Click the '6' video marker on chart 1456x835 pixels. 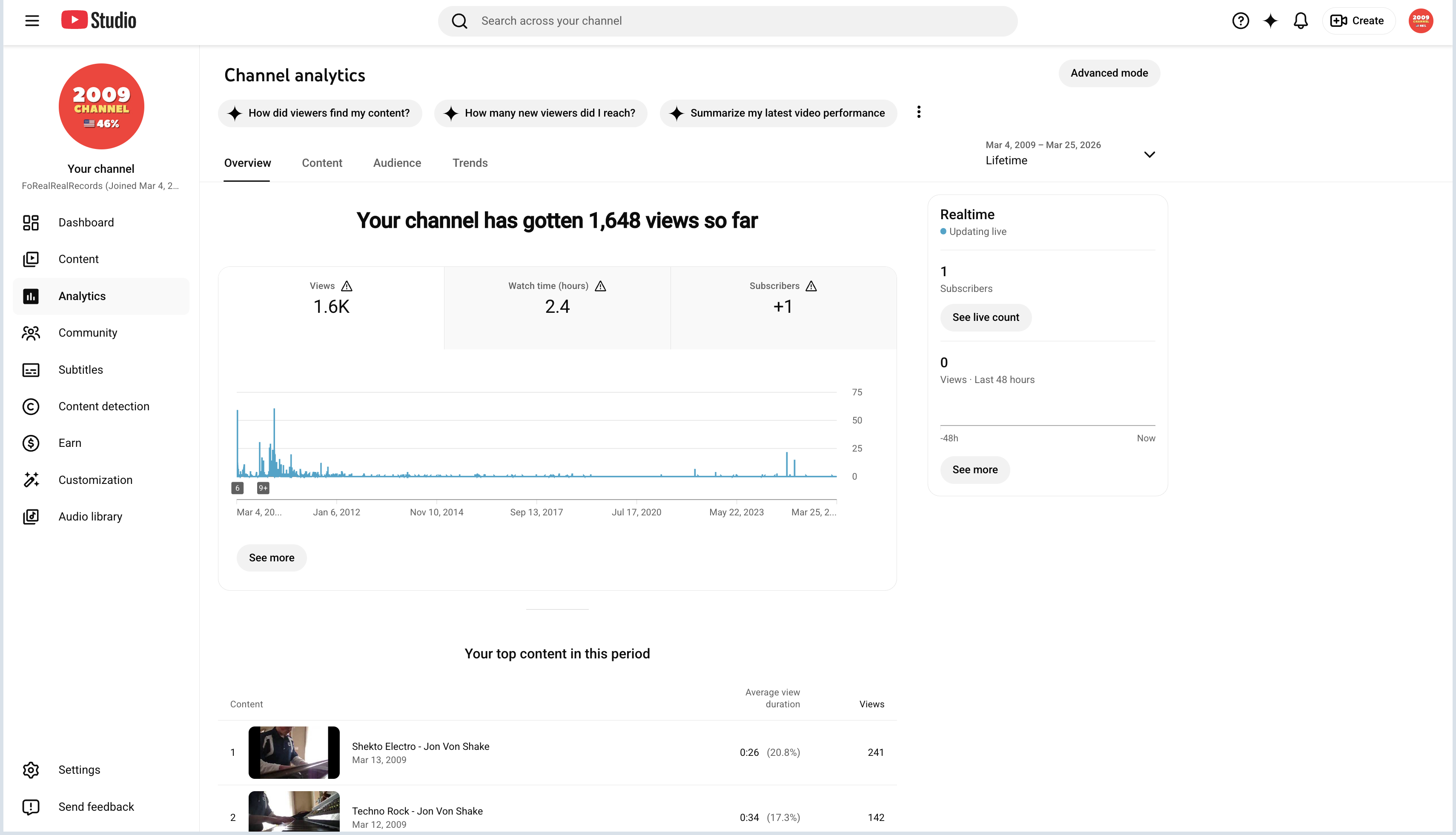(x=237, y=488)
